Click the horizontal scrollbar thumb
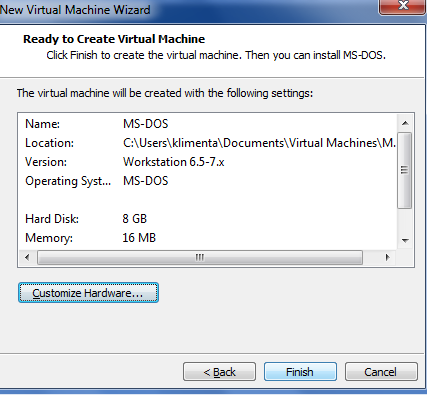 [200, 257]
